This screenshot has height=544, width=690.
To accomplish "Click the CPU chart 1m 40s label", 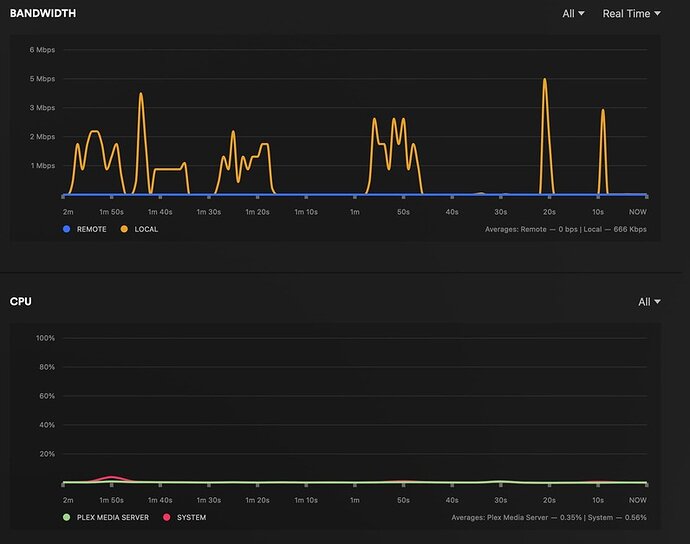I will click(x=160, y=500).
